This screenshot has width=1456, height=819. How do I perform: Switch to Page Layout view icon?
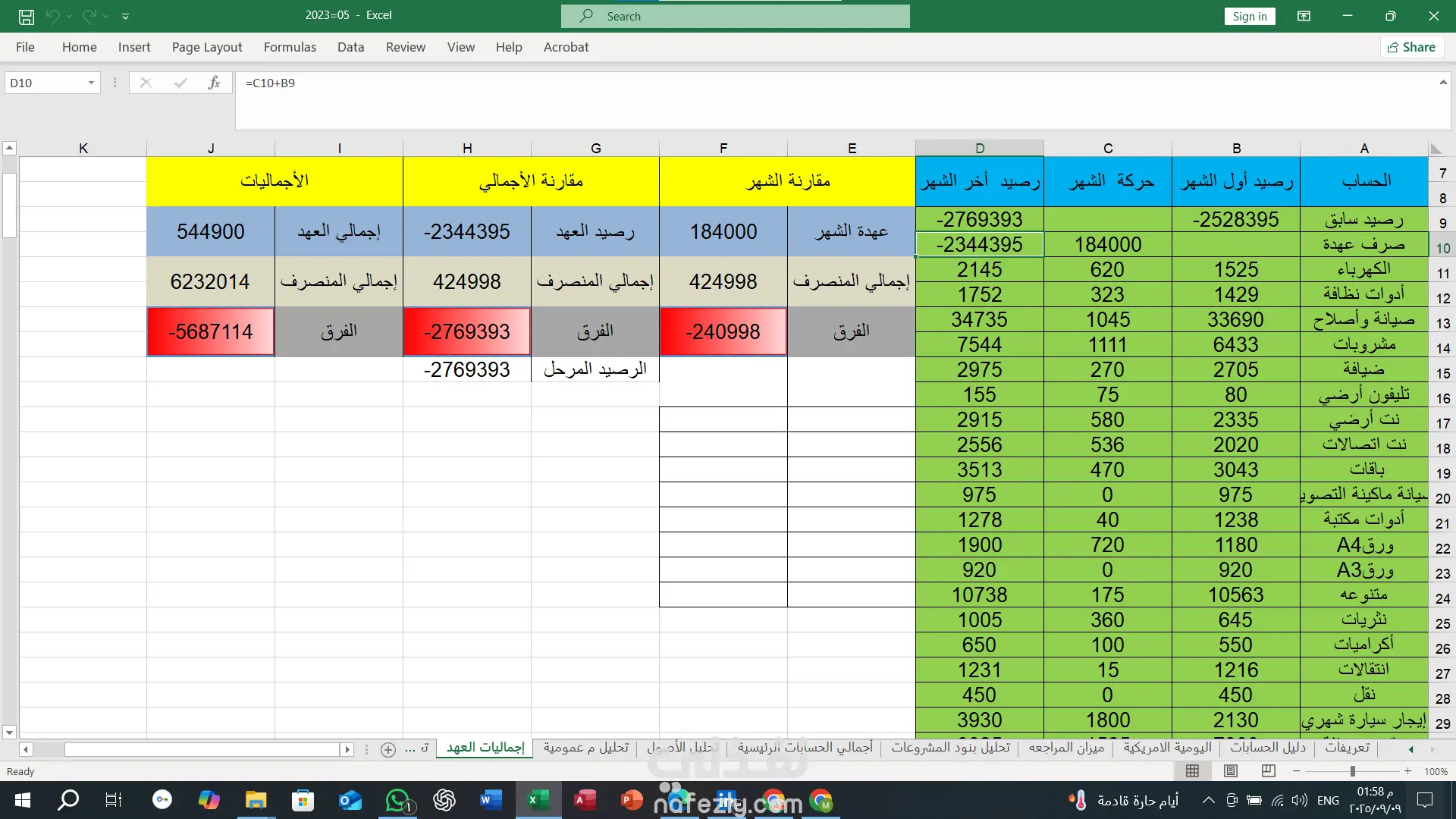1231,771
